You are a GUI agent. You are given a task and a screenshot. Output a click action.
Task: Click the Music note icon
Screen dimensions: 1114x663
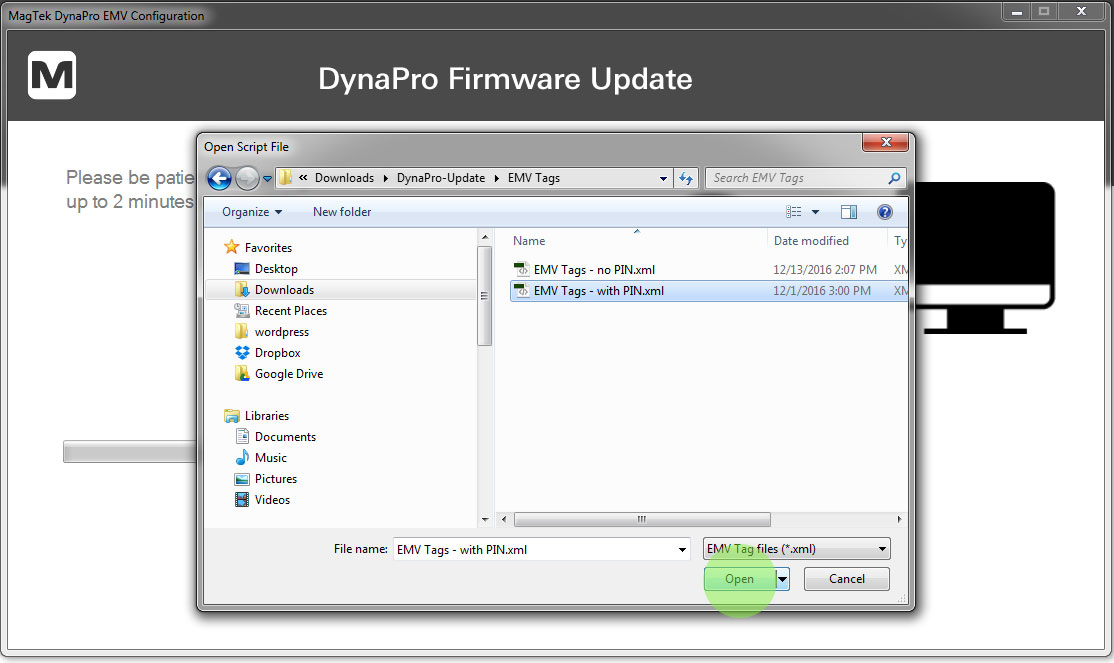[x=242, y=458]
